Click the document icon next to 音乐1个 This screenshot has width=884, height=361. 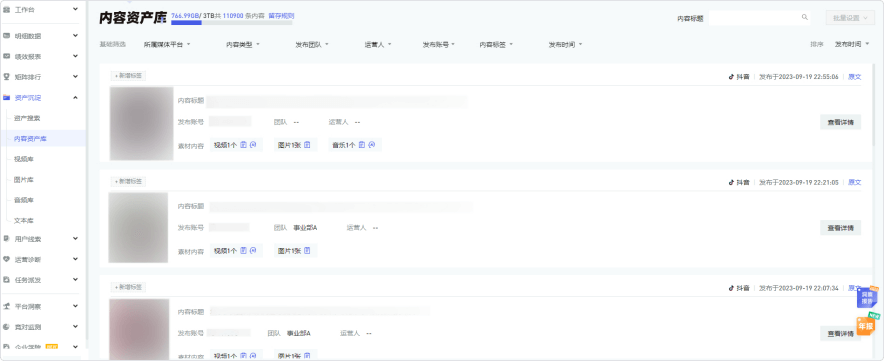[362, 145]
